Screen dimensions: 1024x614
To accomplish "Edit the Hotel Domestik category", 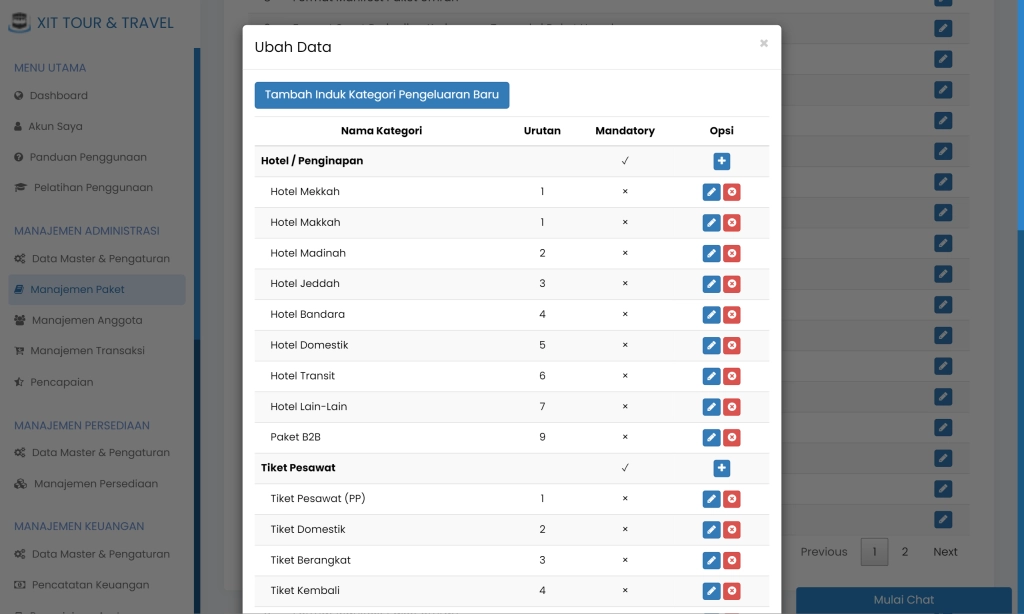I will pyautogui.click(x=711, y=346).
